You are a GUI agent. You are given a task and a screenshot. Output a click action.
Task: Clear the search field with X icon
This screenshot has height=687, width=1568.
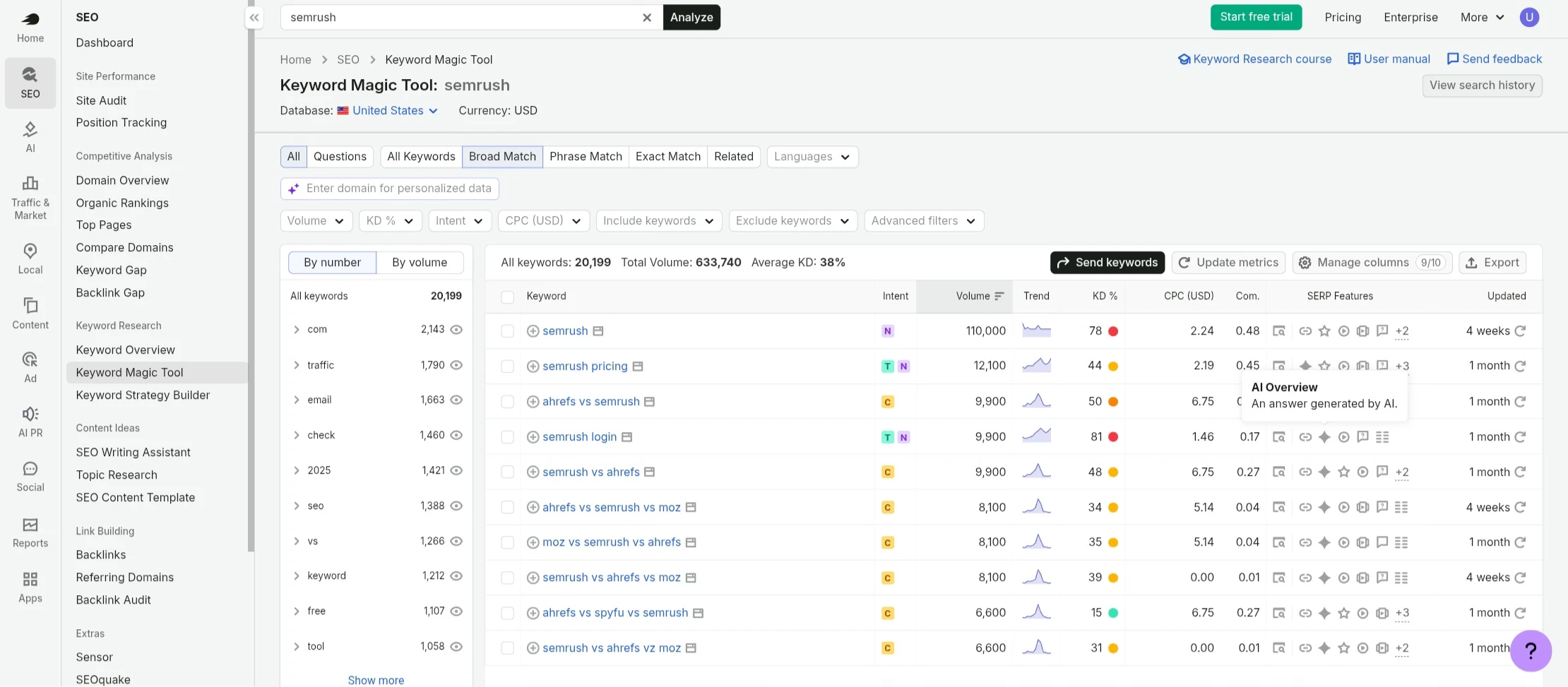click(647, 18)
